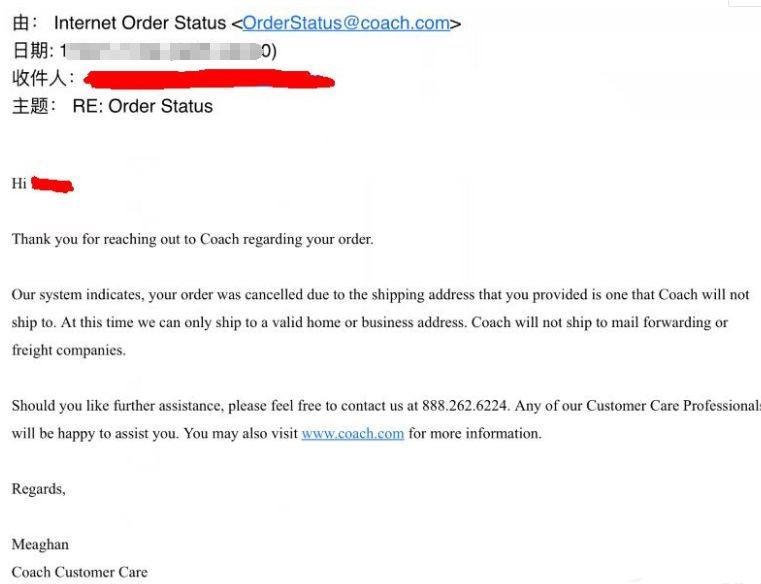Open the OrderStatus@coach.com sender email link
The height and width of the screenshot is (584, 761).
[x=346, y=23]
